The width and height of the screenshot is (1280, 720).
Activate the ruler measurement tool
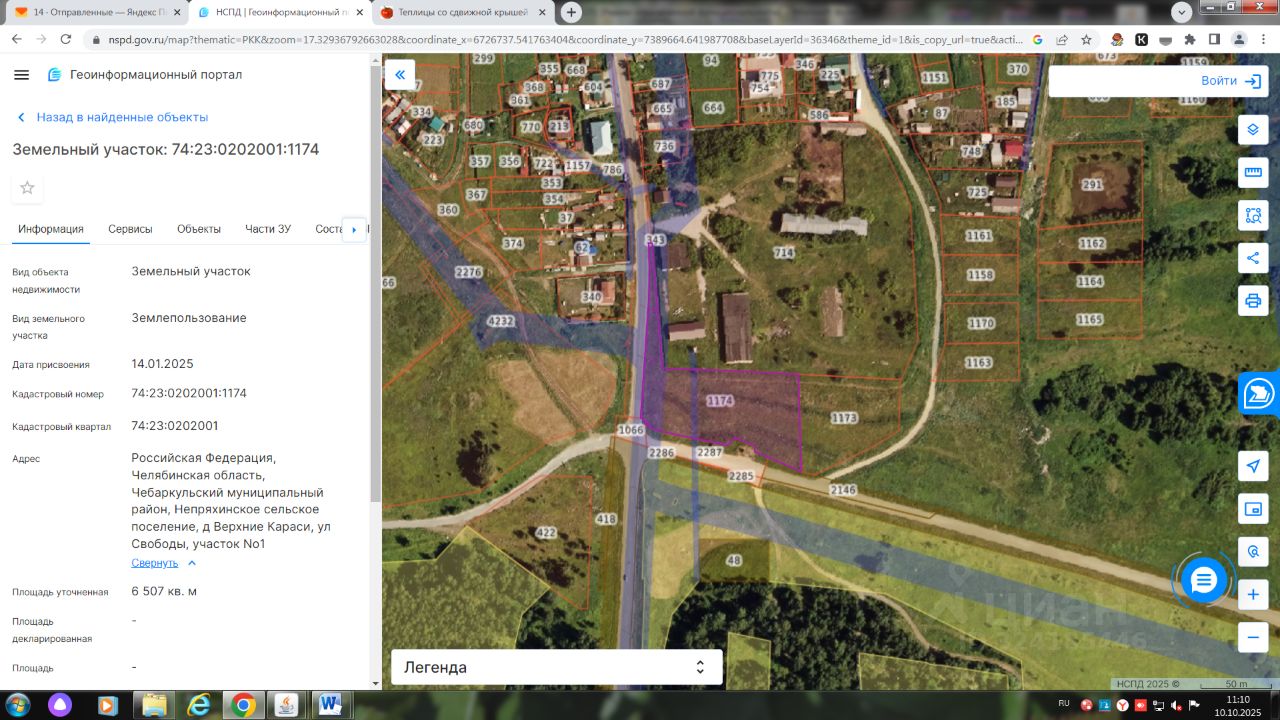(1253, 172)
